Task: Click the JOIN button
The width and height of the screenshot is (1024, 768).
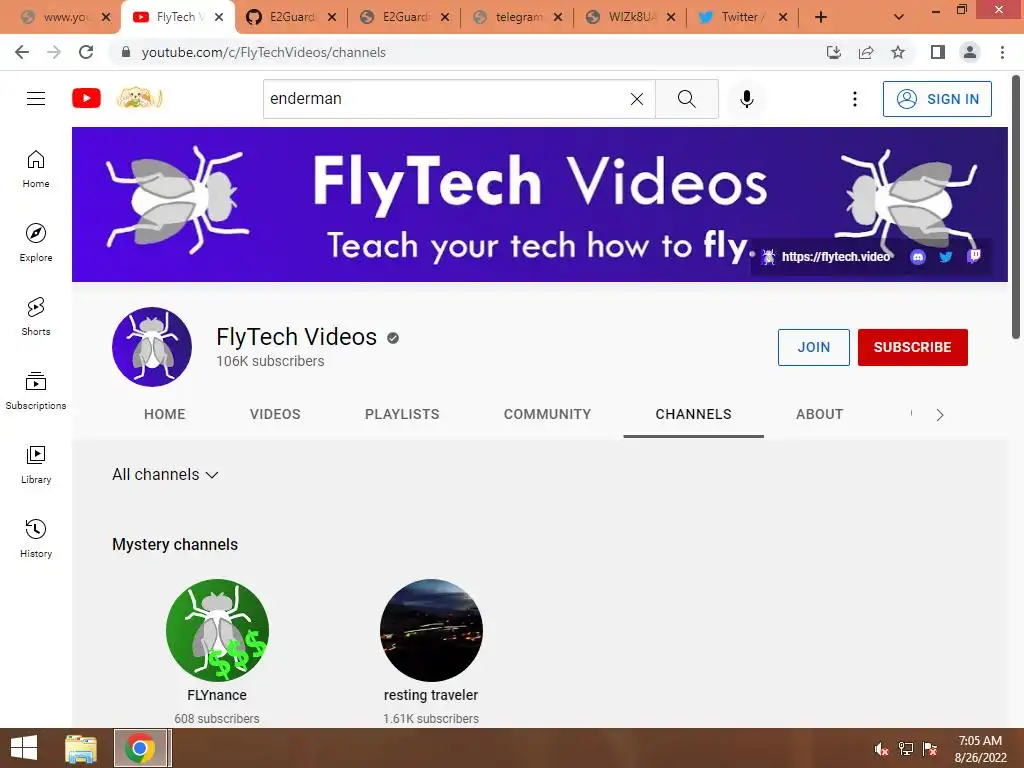Action: [813, 347]
